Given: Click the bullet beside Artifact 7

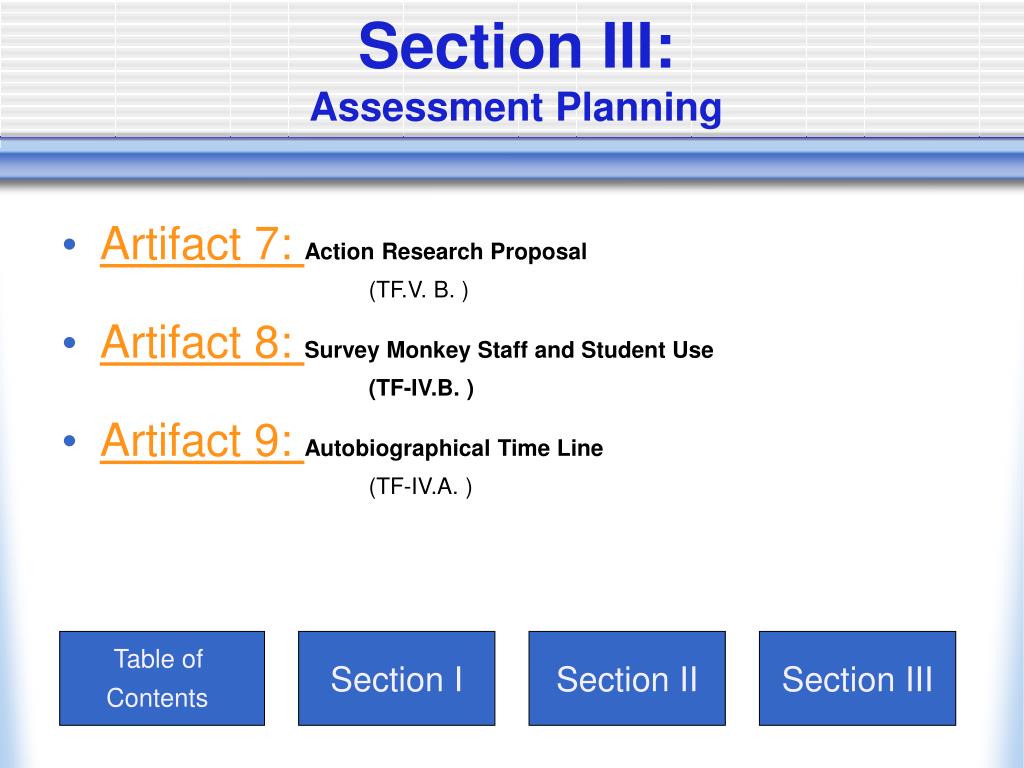Looking at the screenshot, I should [70, 245].
